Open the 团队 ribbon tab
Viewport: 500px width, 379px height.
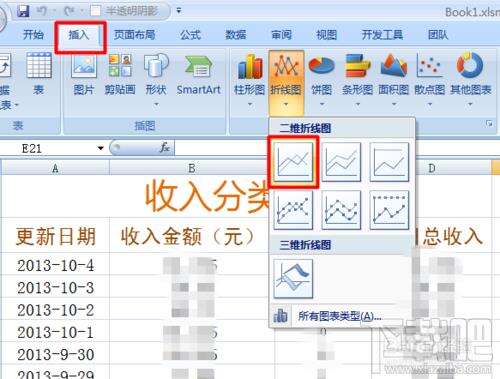[x=438, y=35]
